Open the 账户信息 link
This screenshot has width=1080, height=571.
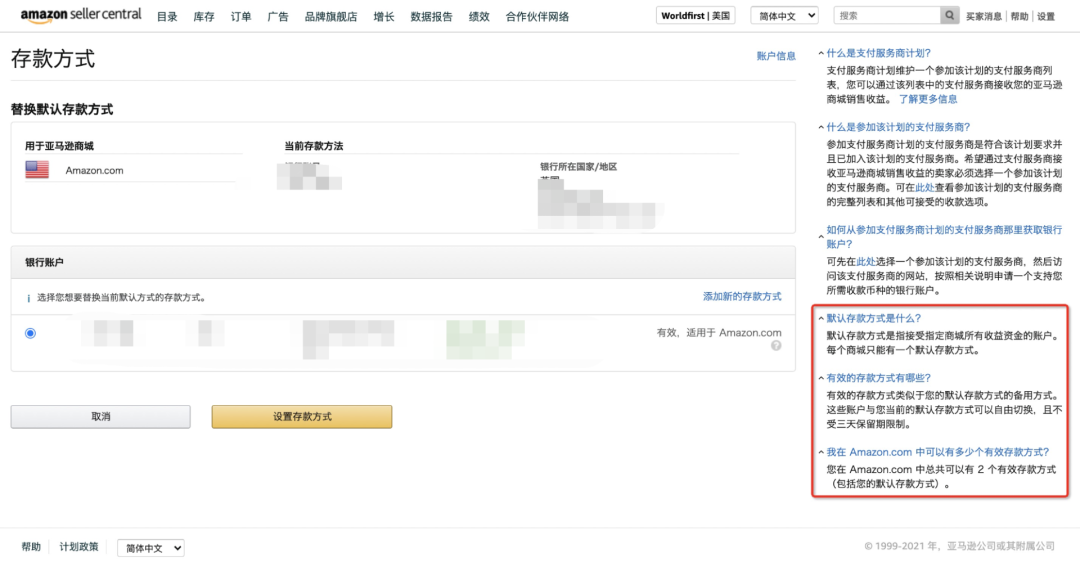tap(776, 56)
